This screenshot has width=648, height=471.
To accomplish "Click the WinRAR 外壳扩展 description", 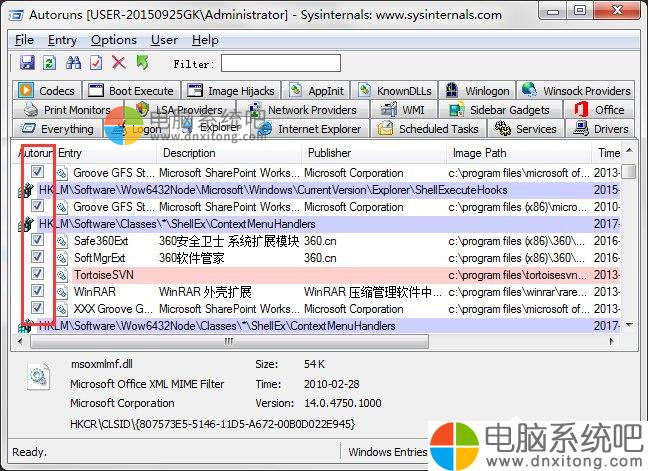I will (x=205, y=292).
